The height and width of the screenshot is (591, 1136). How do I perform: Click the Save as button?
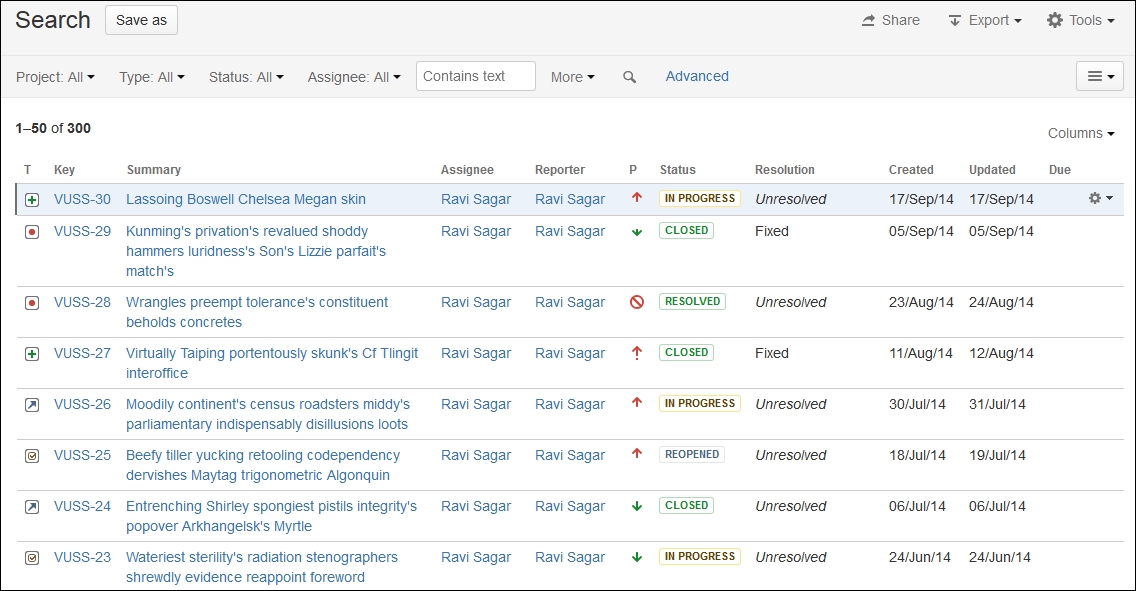click(141, 20)
